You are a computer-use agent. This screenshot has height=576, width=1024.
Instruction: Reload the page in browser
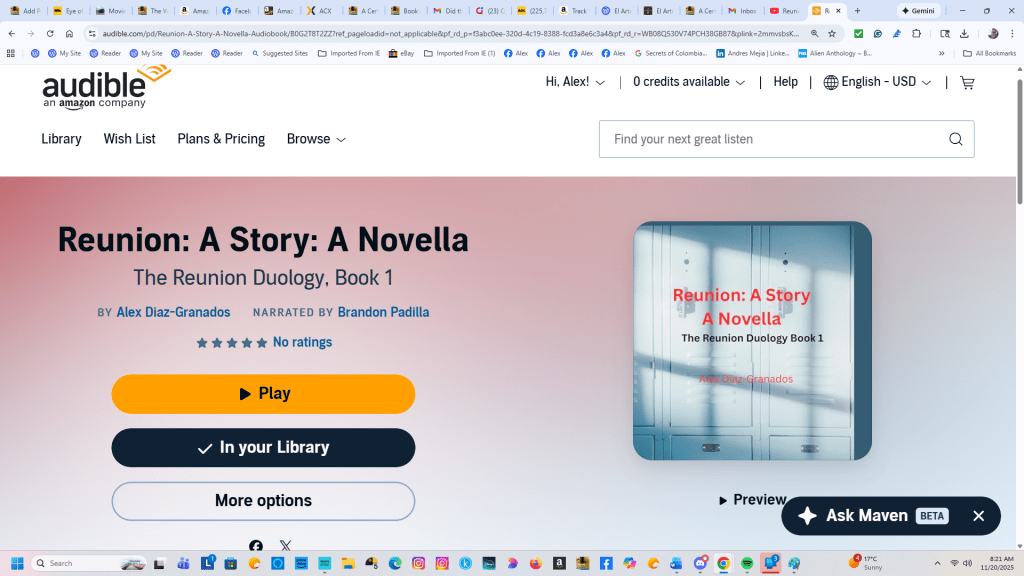[x=50, y=33]
